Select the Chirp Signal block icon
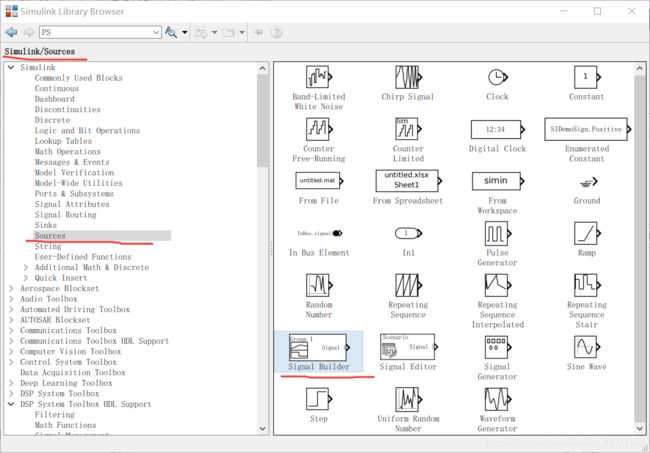The image size is (650, 453). [x=408, y=77]
